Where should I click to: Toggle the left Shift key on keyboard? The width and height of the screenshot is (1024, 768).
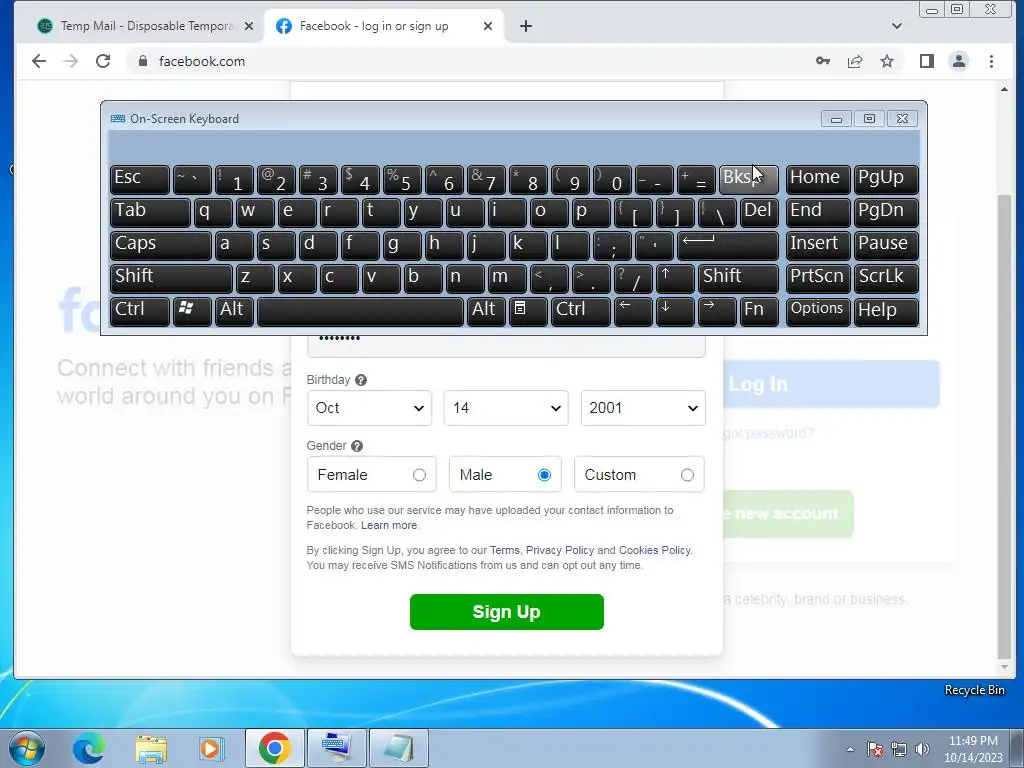(171, 278)
